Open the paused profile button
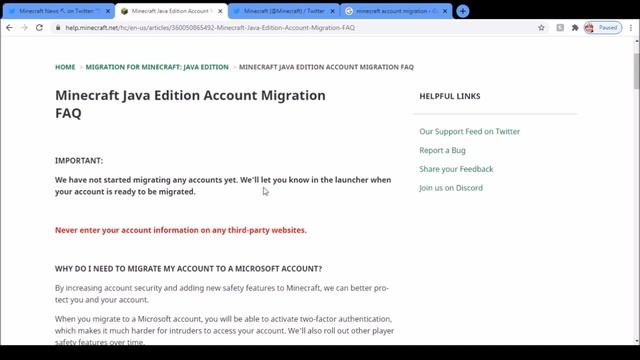 click(603, 28)
